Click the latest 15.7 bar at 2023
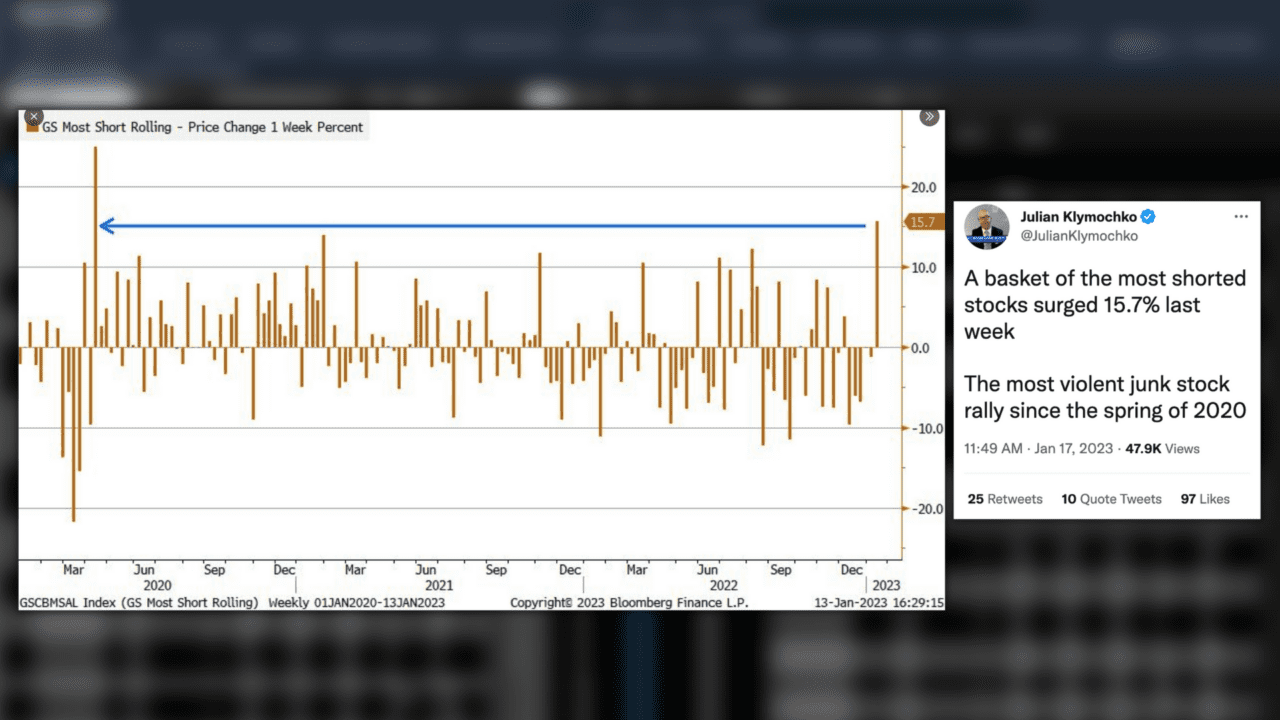1280x720 pixels. (x=877, y=285)
